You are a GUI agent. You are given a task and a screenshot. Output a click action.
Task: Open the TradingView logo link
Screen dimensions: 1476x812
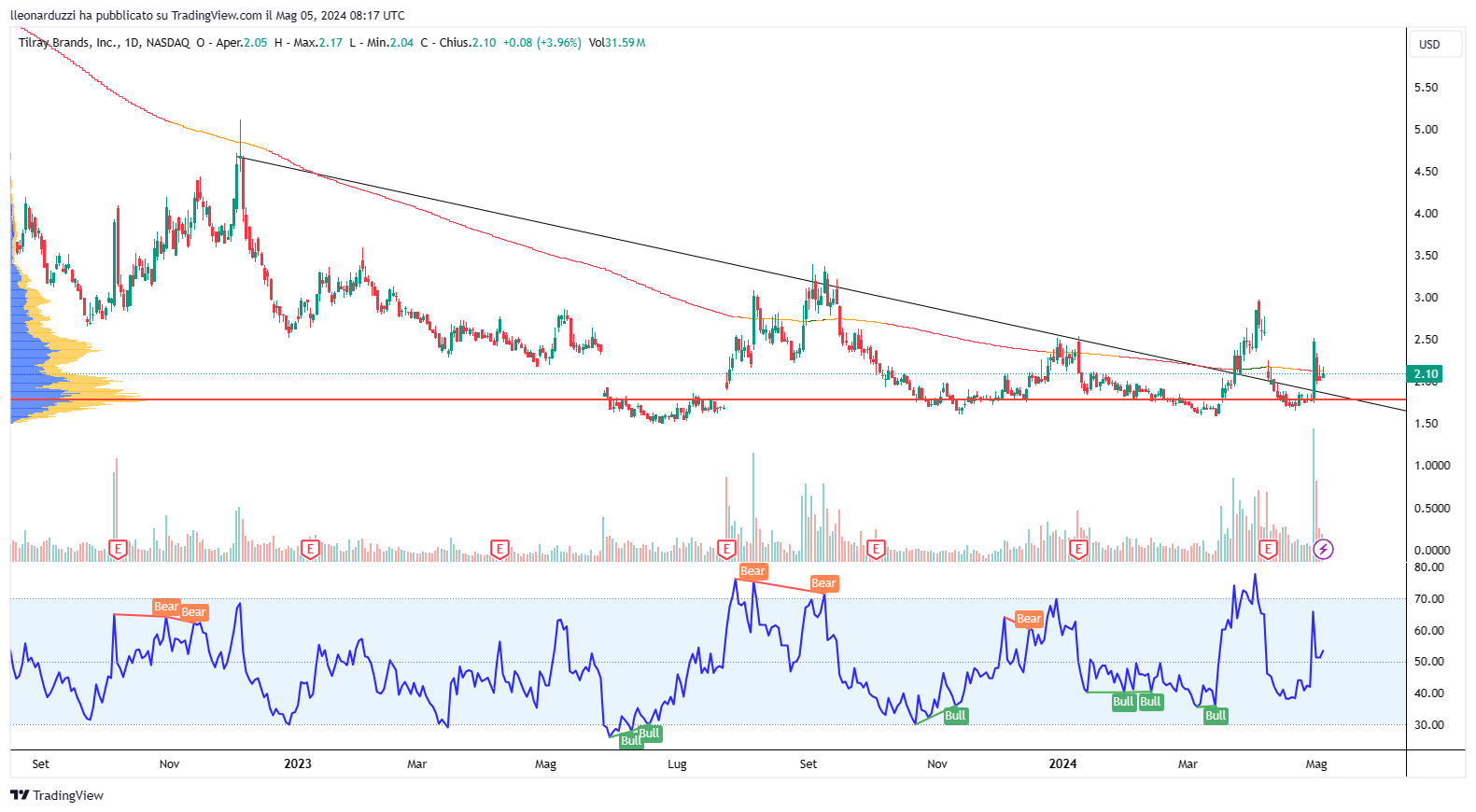57,795
